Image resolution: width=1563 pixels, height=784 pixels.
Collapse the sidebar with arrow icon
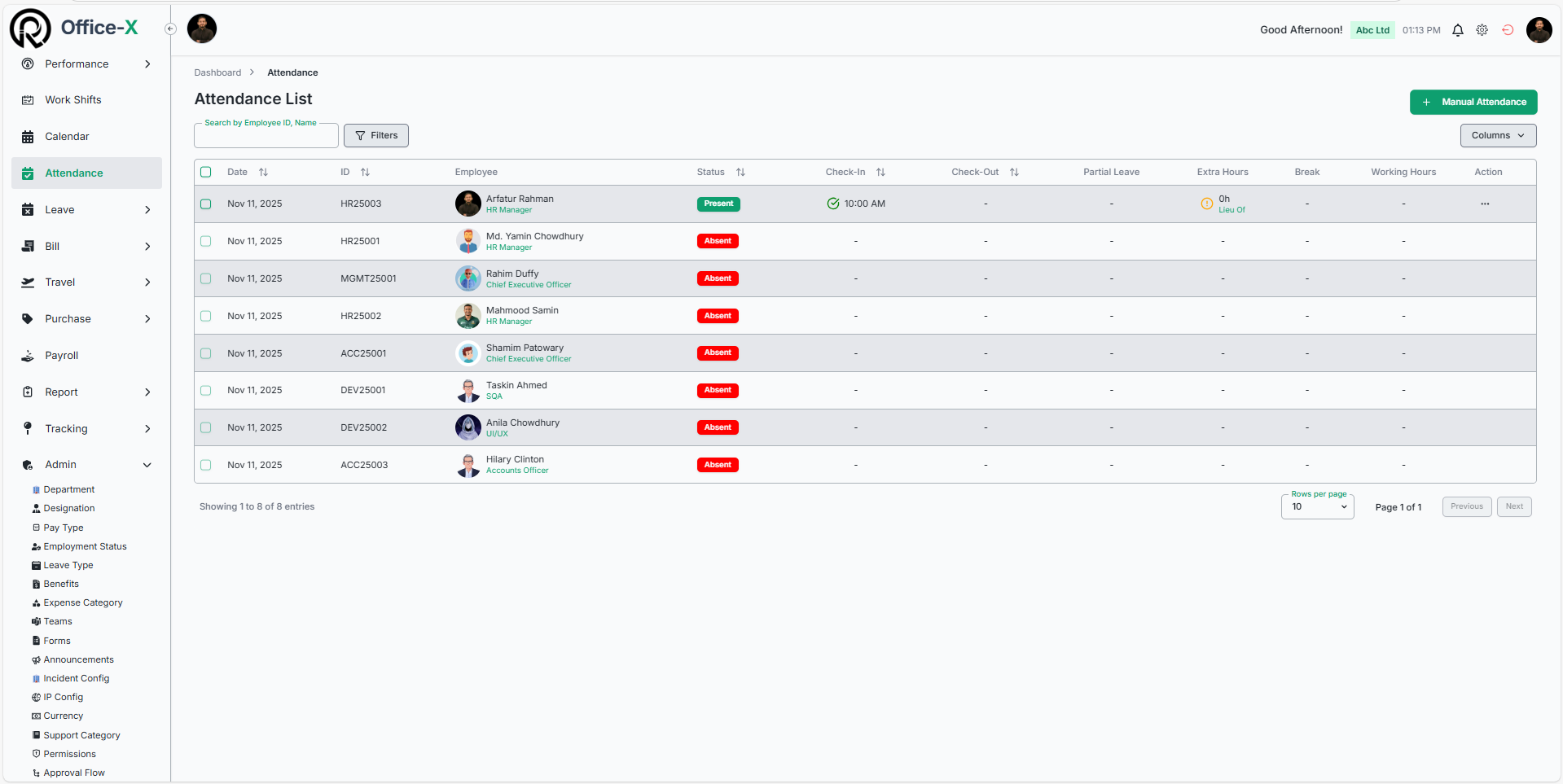coord(170,29)
